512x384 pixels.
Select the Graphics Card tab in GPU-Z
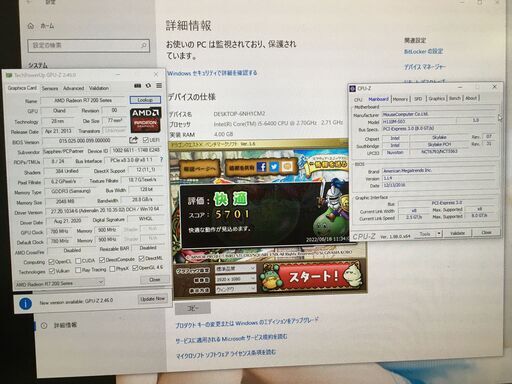(22, 88)
